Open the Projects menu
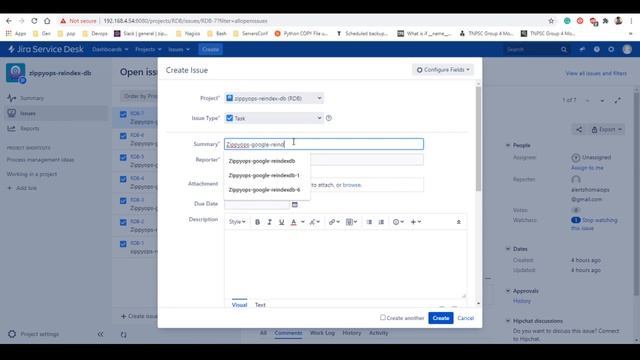 tap(148, 49)
